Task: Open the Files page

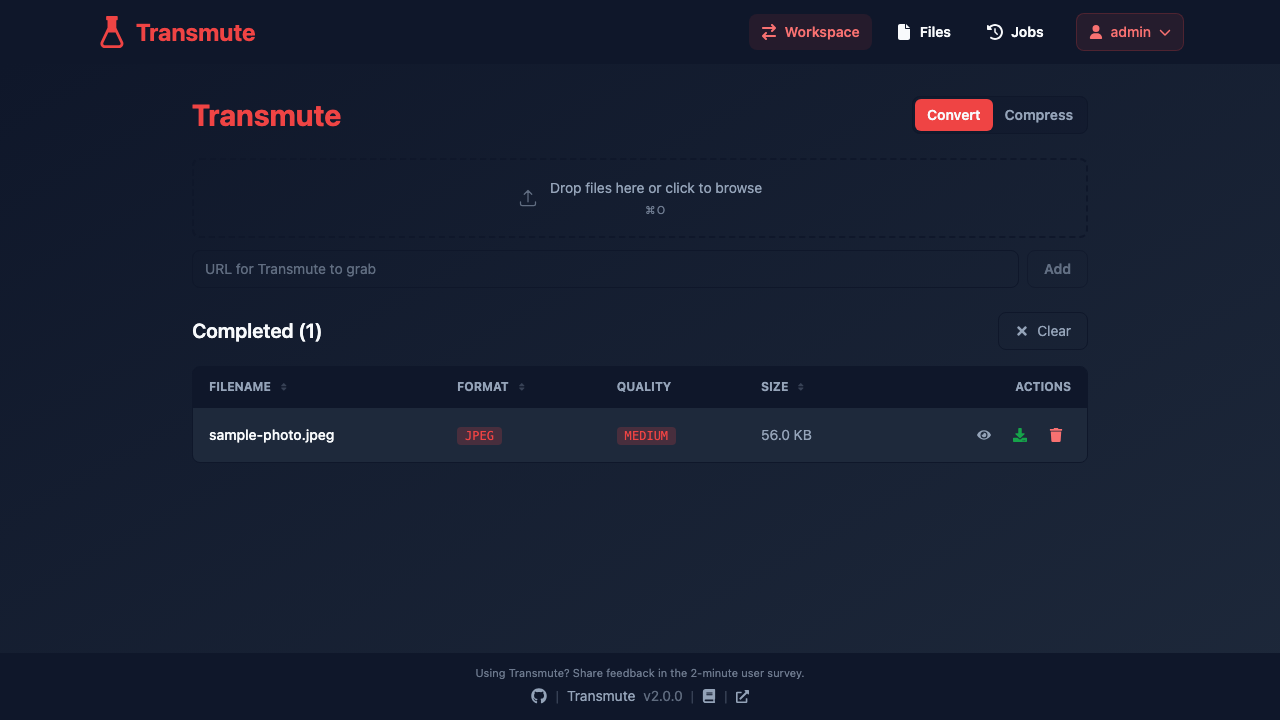Action: 924,32
